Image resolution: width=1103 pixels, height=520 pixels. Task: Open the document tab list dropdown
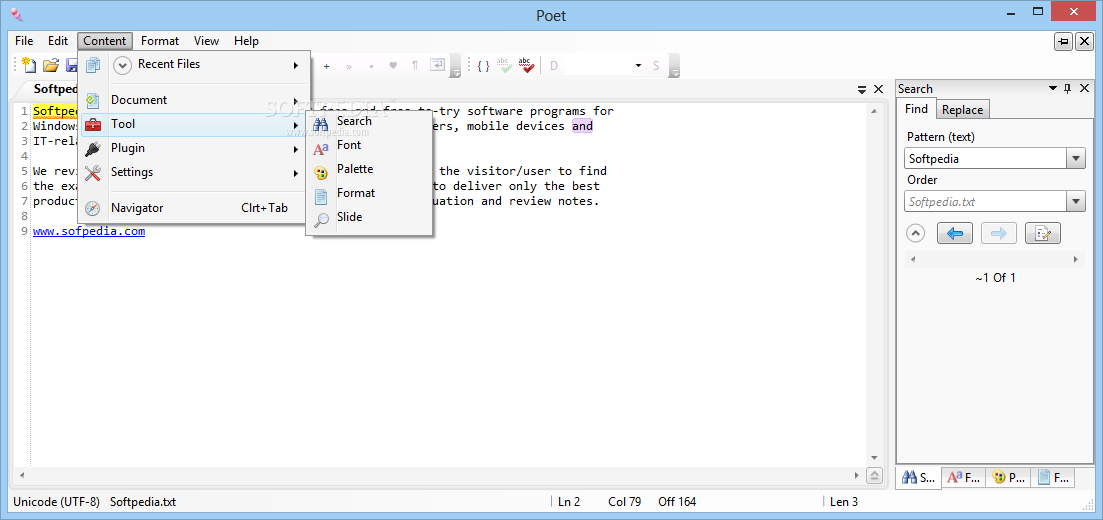coord(862,89)
